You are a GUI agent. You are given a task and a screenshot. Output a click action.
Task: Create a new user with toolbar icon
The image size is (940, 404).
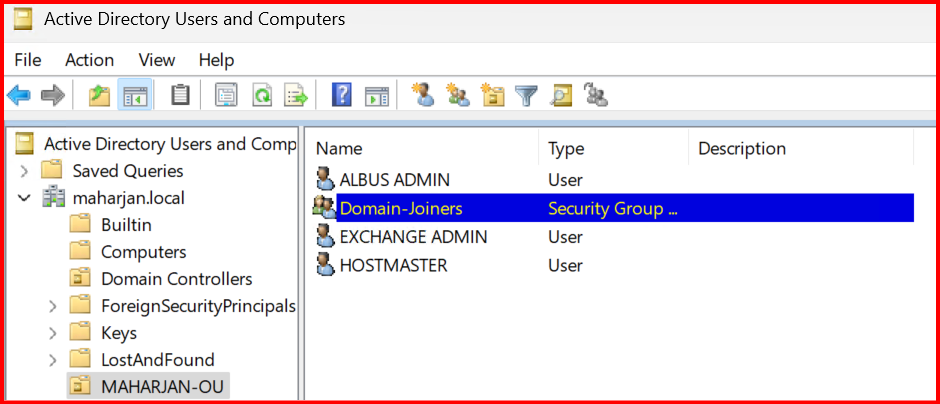[423, 95]
